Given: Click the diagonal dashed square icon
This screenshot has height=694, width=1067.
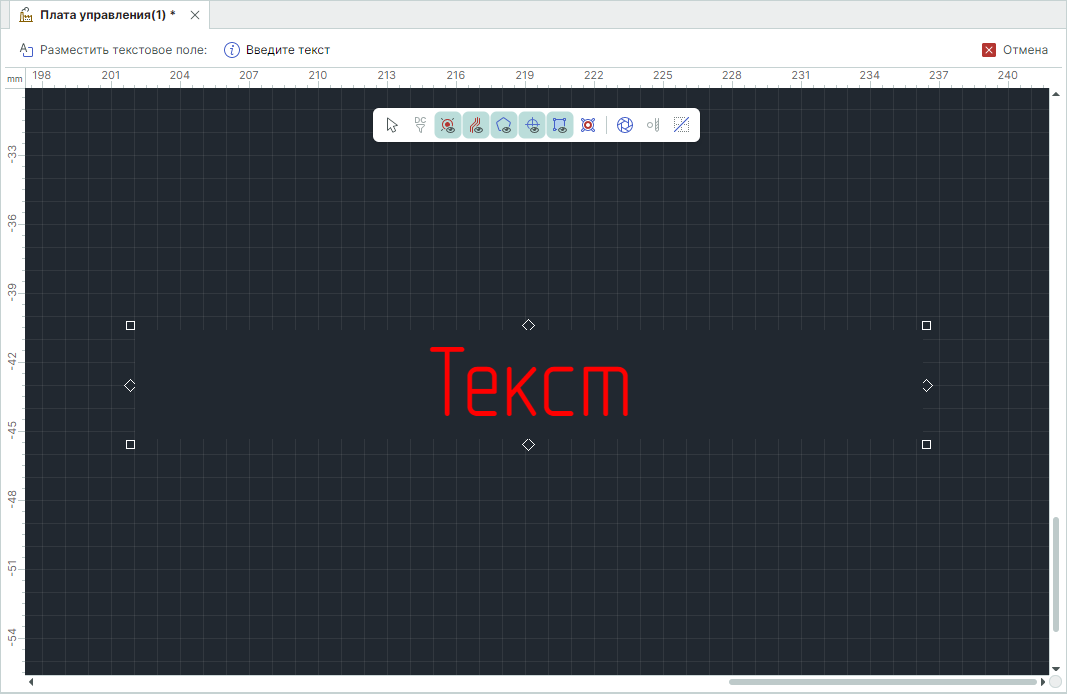Looking at the screenshot, I should 681,125.
